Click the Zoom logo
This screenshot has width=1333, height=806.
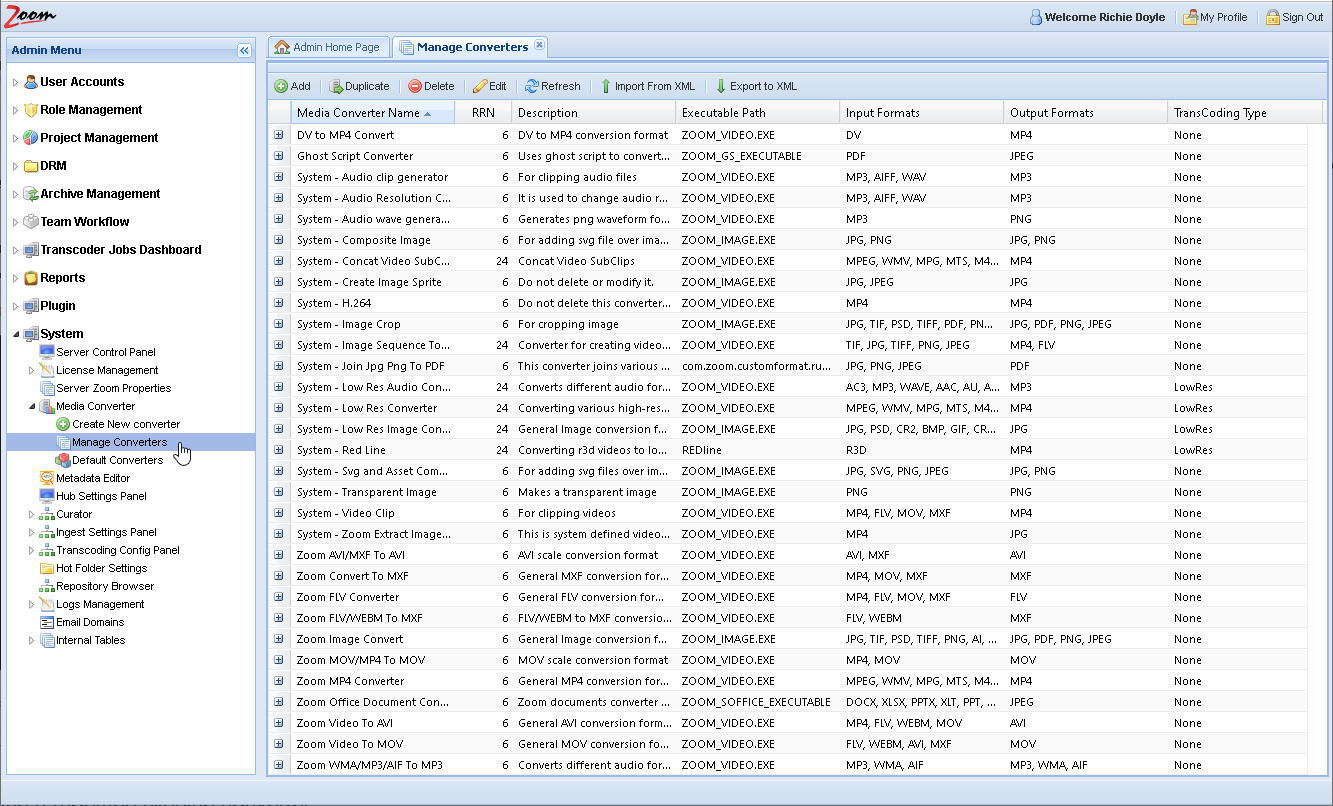coord(28,15)
